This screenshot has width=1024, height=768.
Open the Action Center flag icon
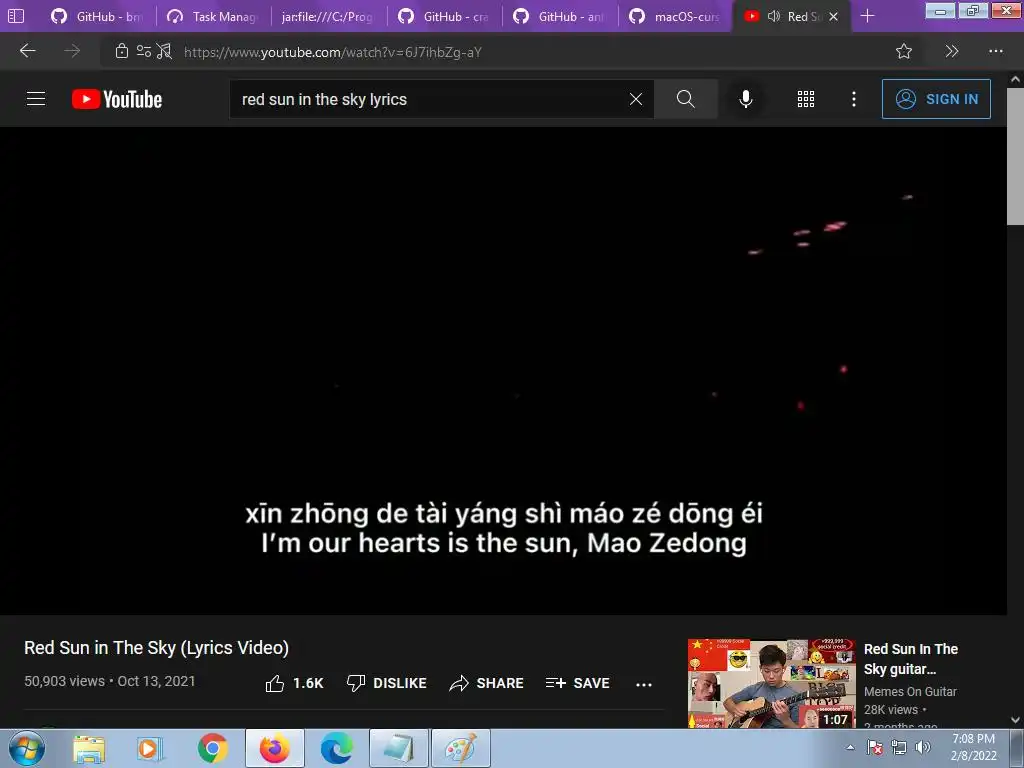click(875, 748)
